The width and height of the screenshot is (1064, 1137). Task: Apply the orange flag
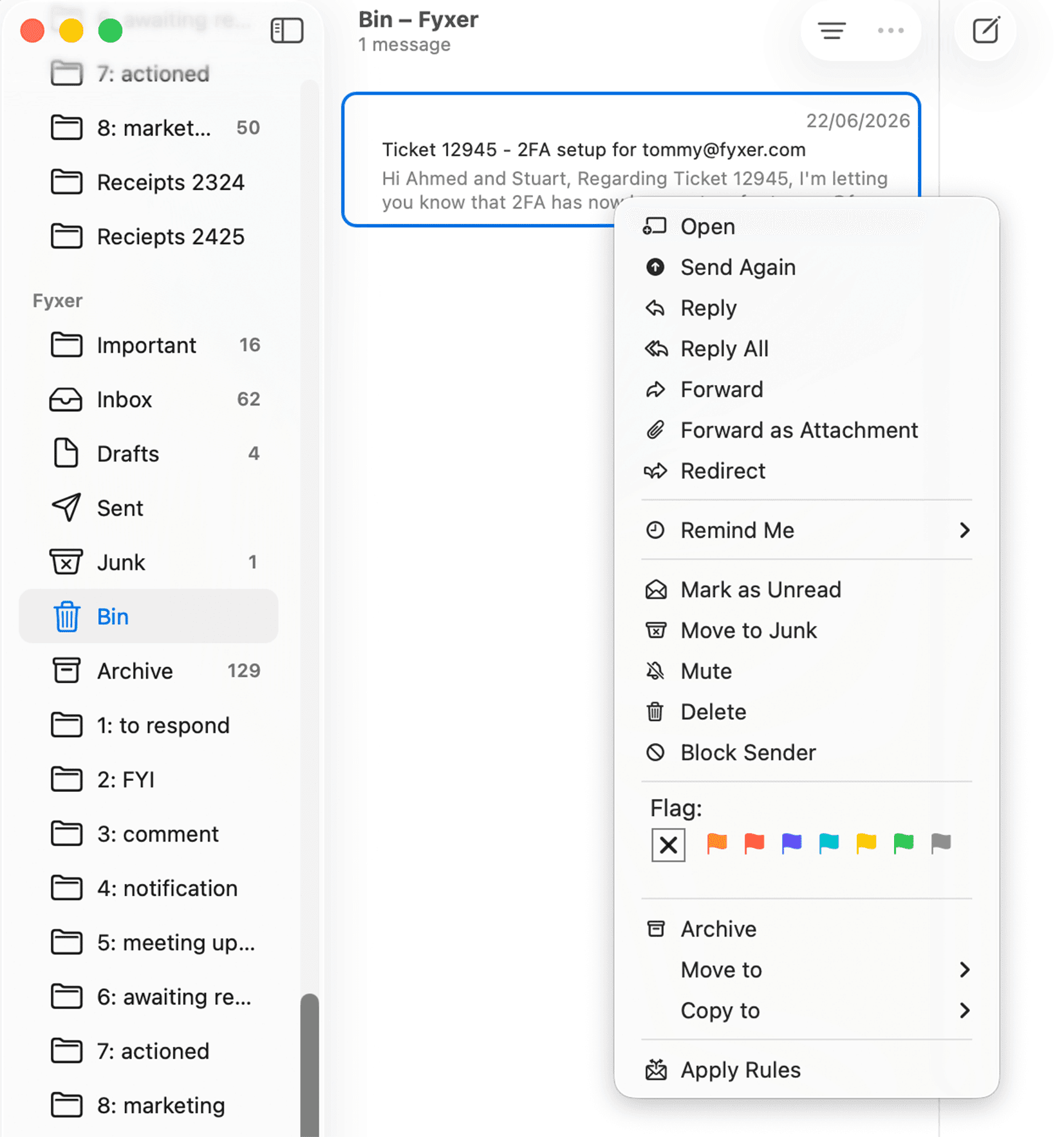[x=716, y=843]
